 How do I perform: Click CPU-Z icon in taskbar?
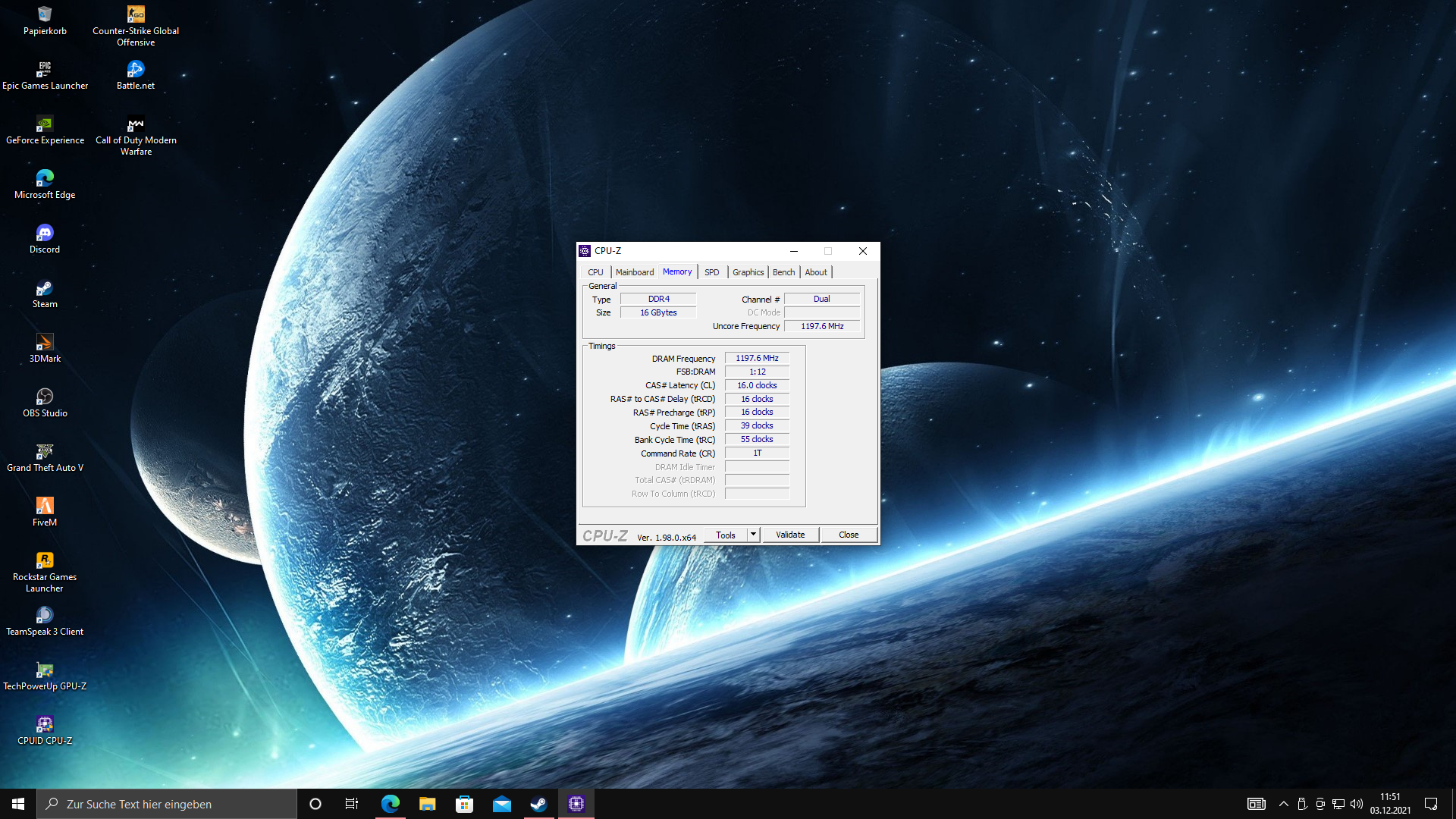pos(576,804)
